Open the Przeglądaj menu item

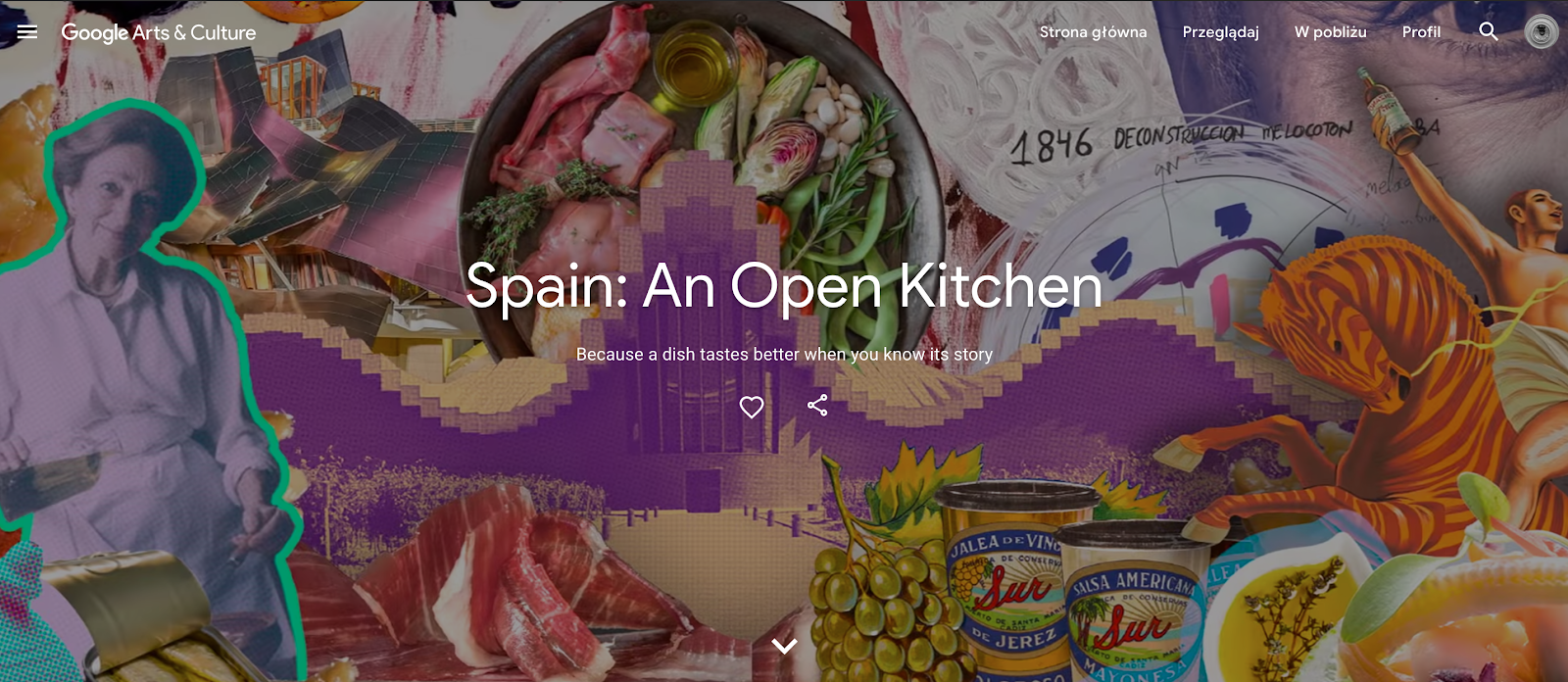tap(1220, 32)
